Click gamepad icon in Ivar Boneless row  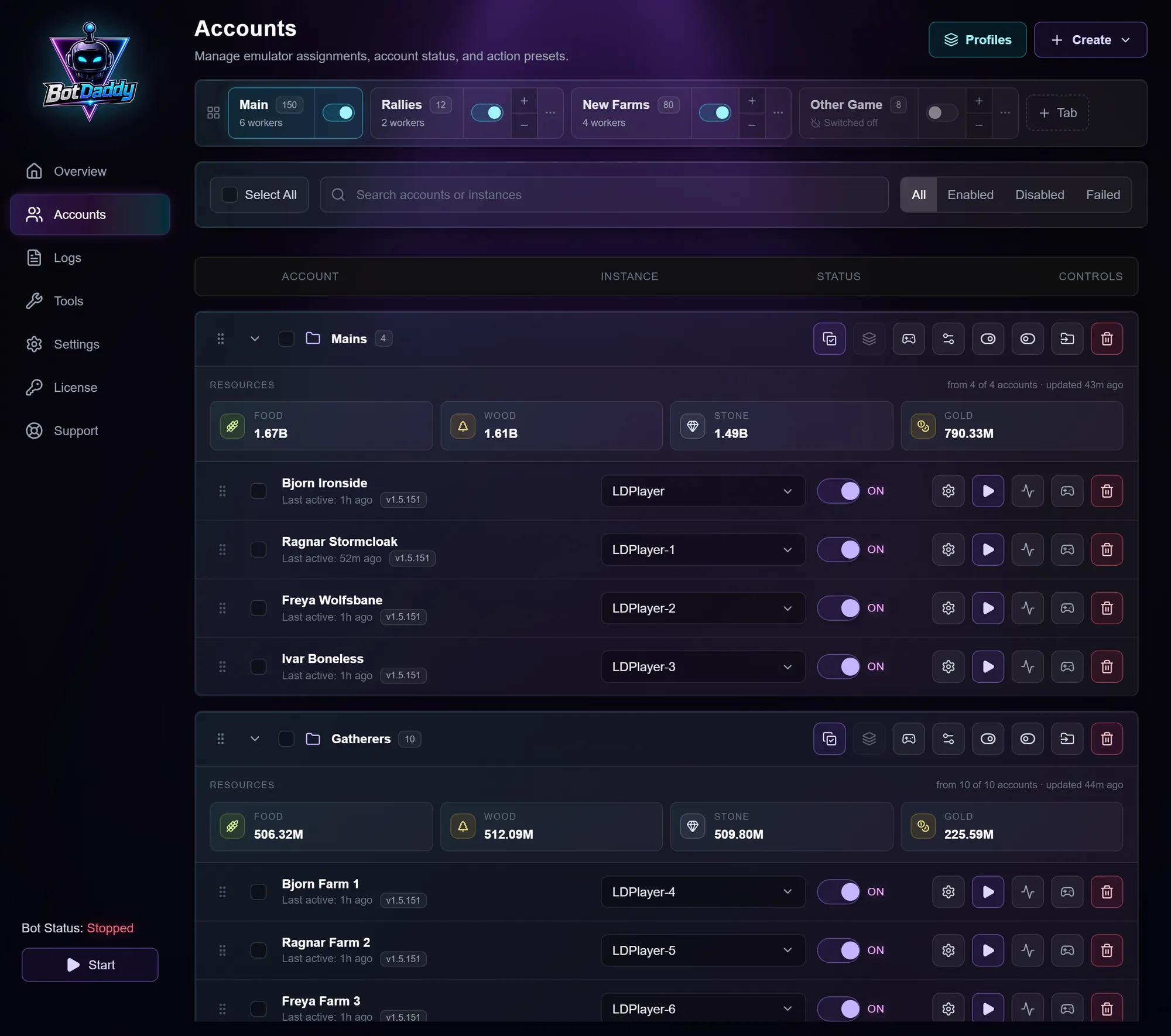point(1067,666)
